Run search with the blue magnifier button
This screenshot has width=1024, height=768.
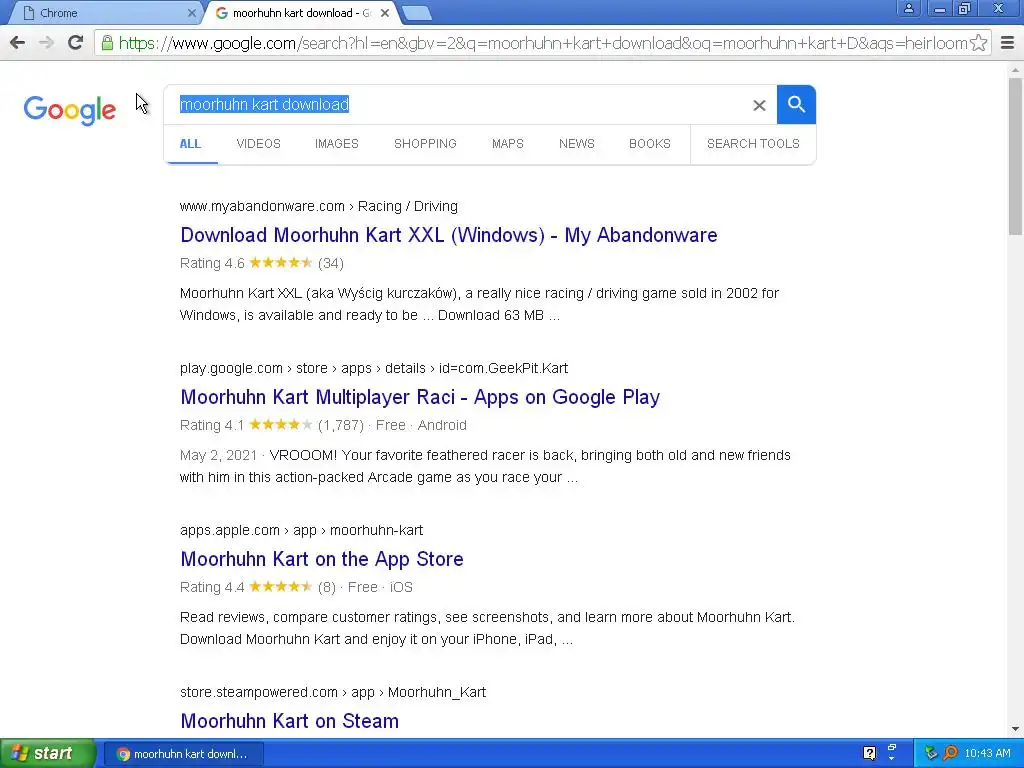point(796,104)
